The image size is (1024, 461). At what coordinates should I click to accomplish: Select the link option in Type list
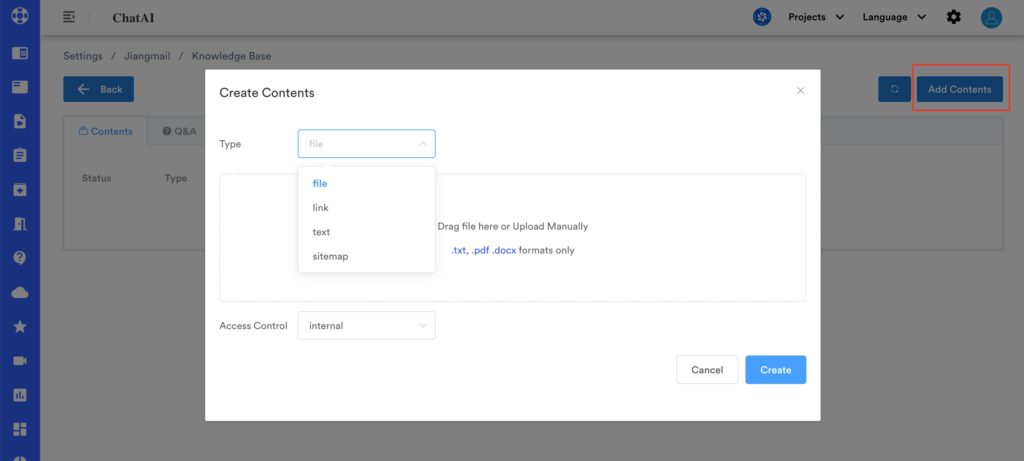(x=366, y=208)
